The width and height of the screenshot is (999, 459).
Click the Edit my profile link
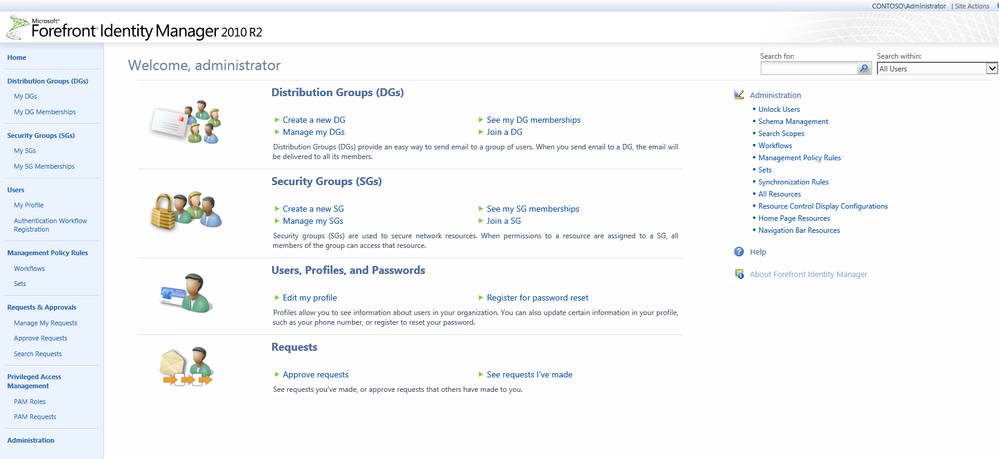[x=310, y=298]
